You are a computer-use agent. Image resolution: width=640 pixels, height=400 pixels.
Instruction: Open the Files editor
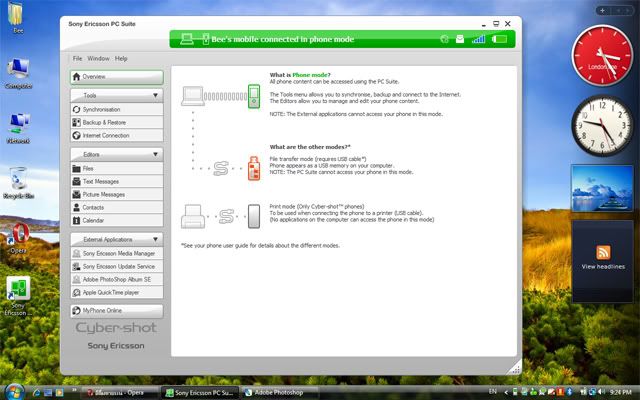click(117, 168)
